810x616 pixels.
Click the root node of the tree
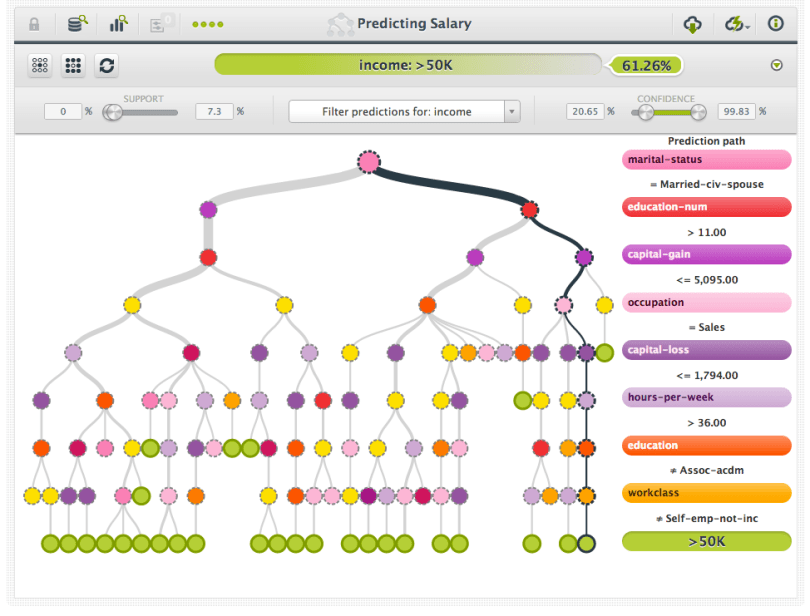pos(369,162)
